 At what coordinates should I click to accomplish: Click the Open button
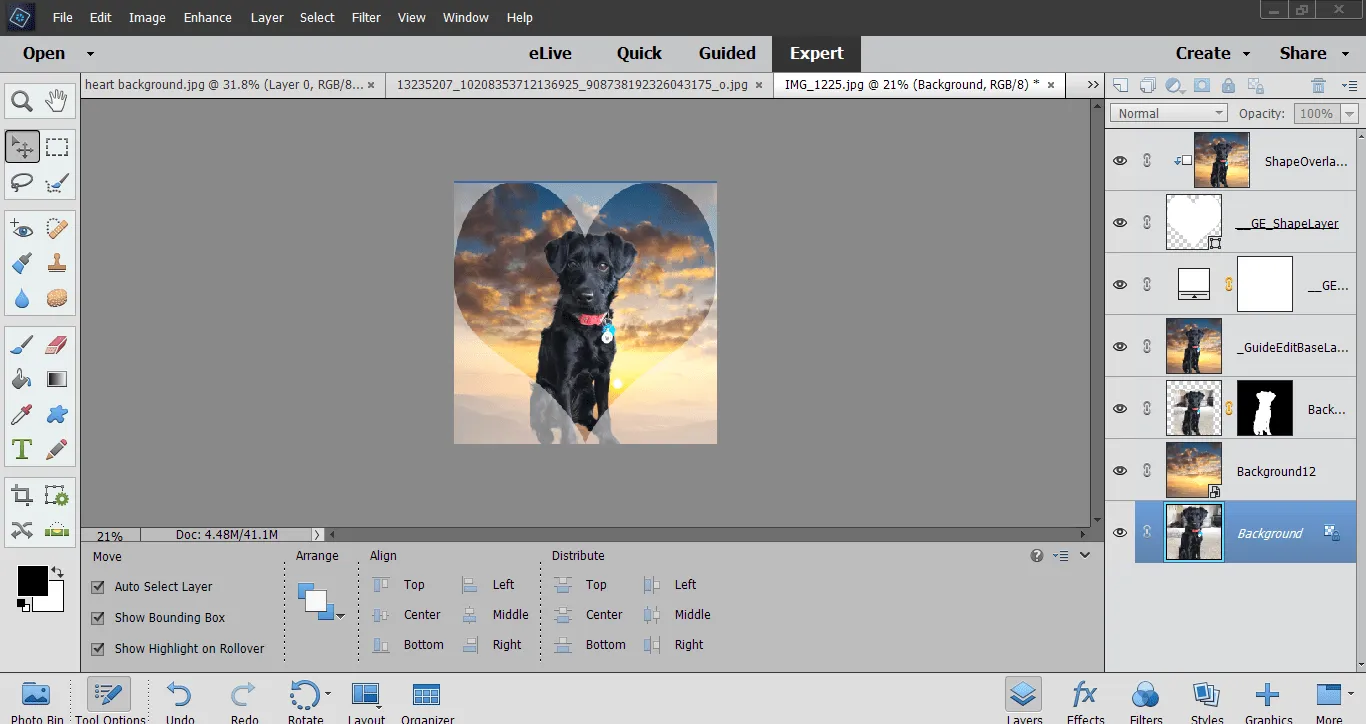coord(44,53)
